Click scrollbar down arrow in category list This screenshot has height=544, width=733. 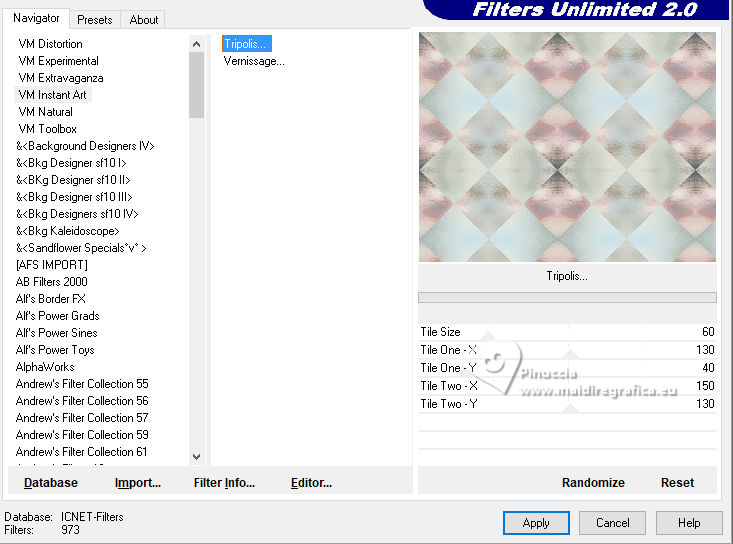pyautogui.click(x=196, y=457)
